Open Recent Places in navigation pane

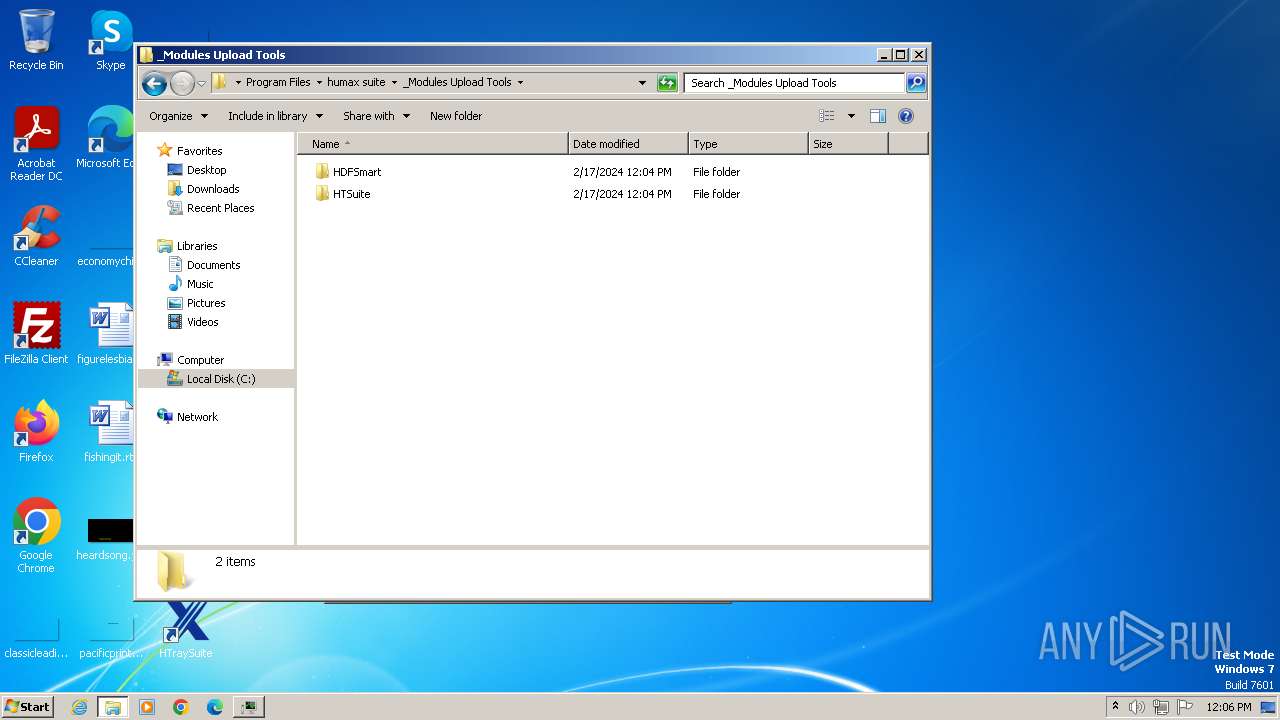[x=220, y=208]
